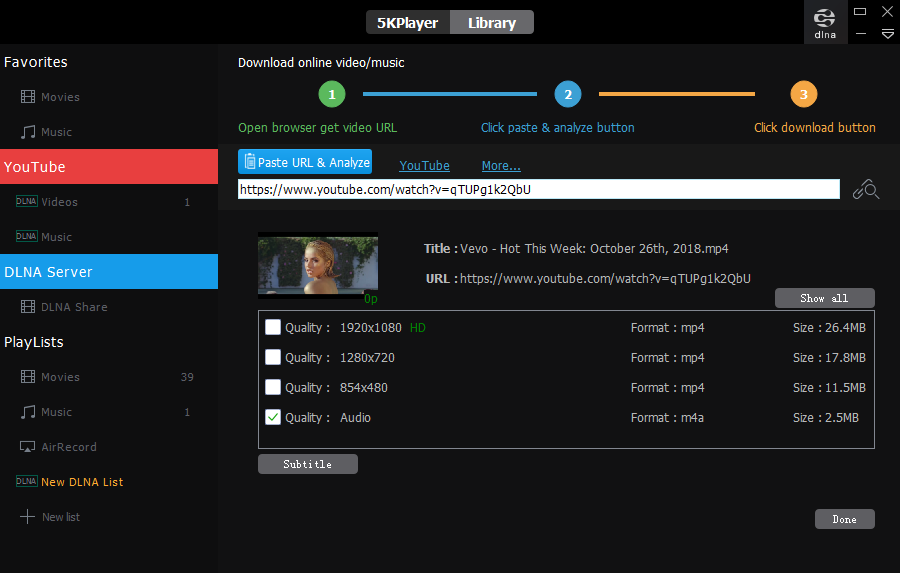Click the video thumbnail preview
The image size is (900, 573).
[x=318, y=265]
